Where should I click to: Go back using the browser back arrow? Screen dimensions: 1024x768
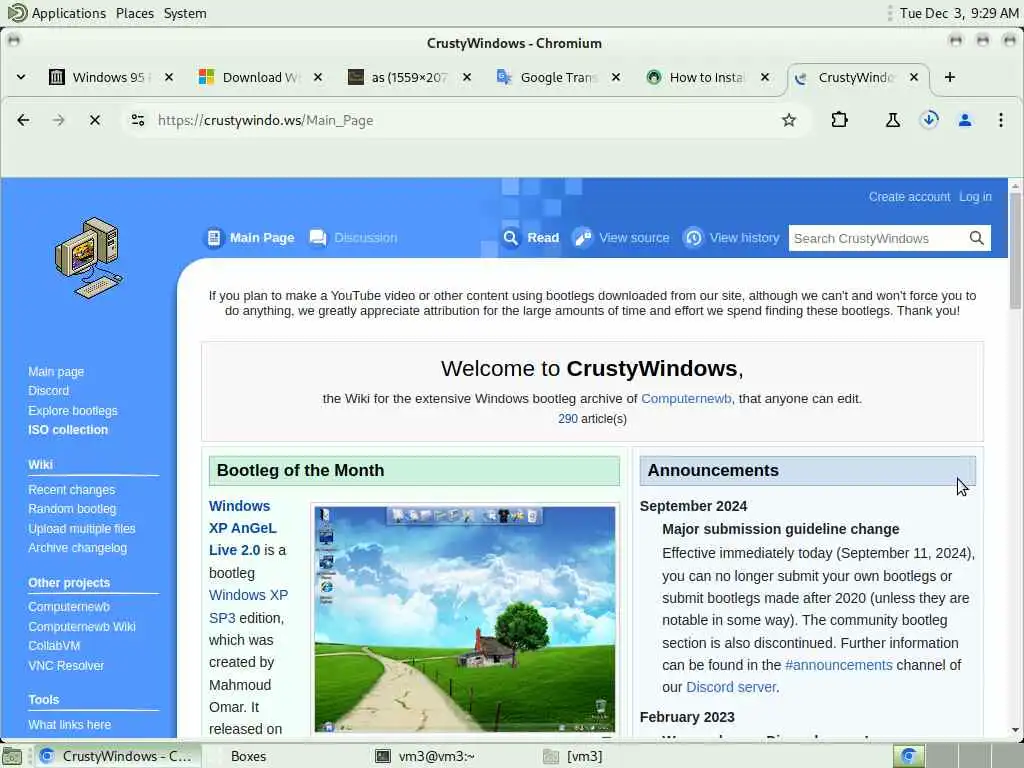coord(23,120)
